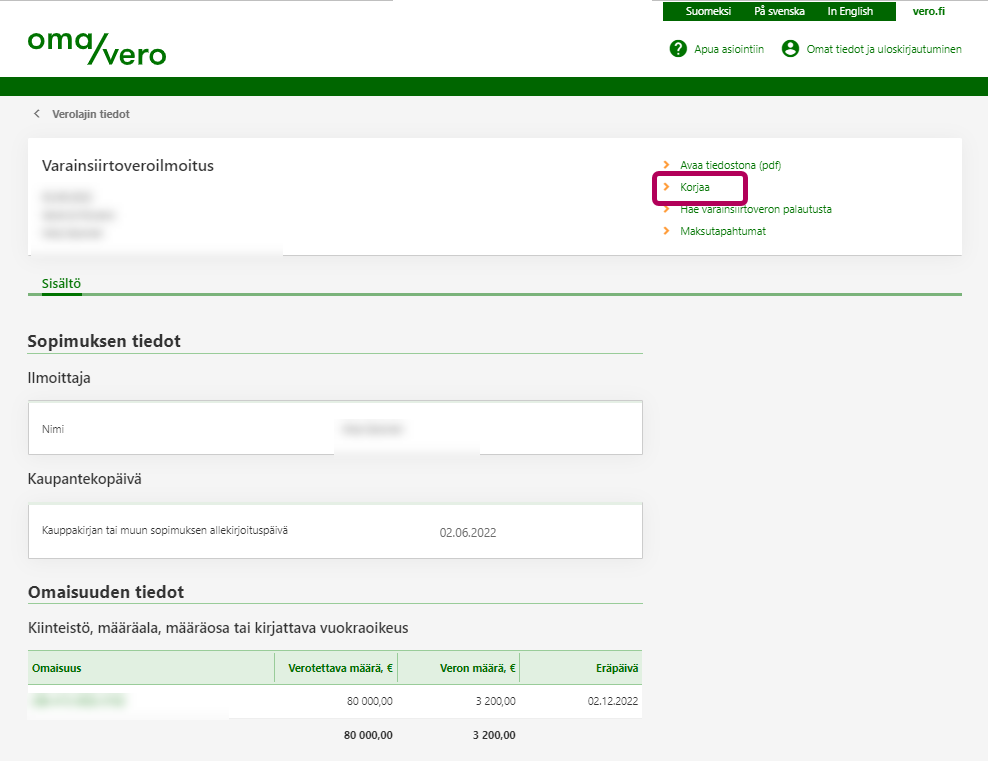This screenshot has height=761, width=988.
Task: Switch language to Suomeksi
Action: pos(708,11)
